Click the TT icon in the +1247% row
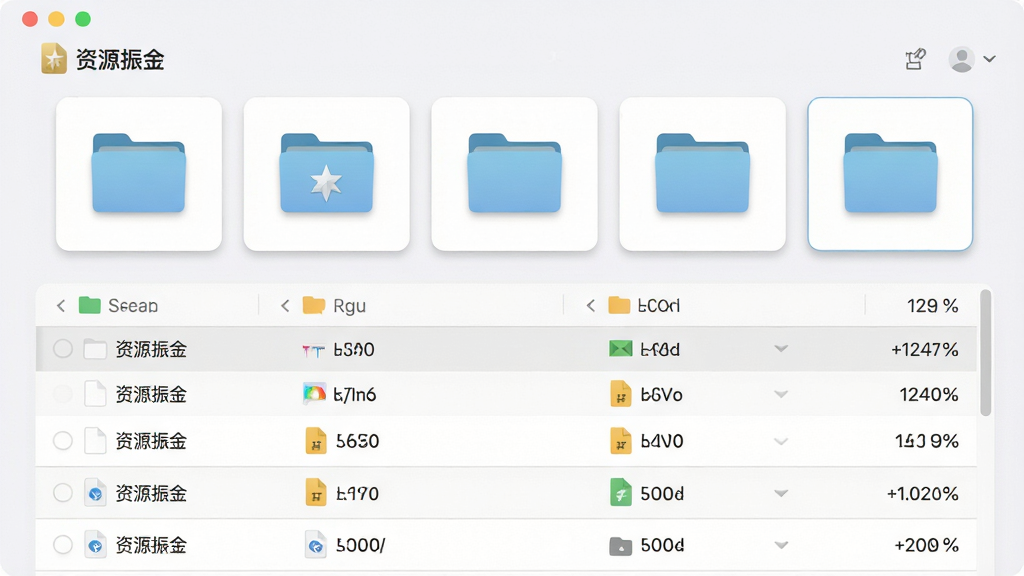 pyautogui.click(x=313, y=351)
